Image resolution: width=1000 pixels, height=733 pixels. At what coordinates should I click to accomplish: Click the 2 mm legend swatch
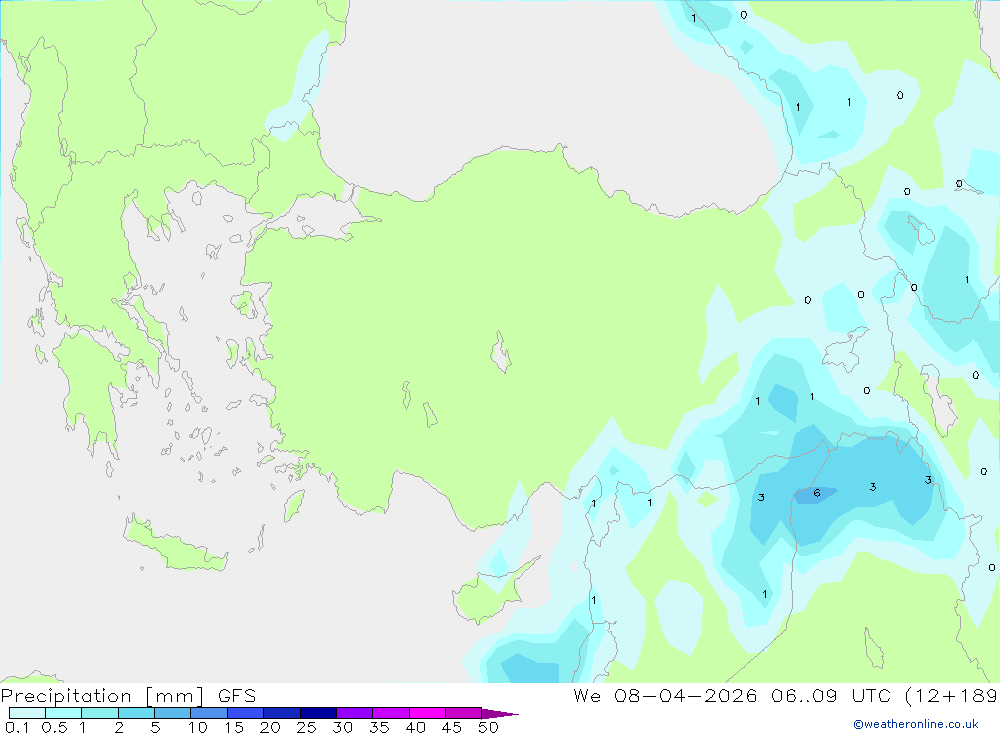[x=136, y=713]
